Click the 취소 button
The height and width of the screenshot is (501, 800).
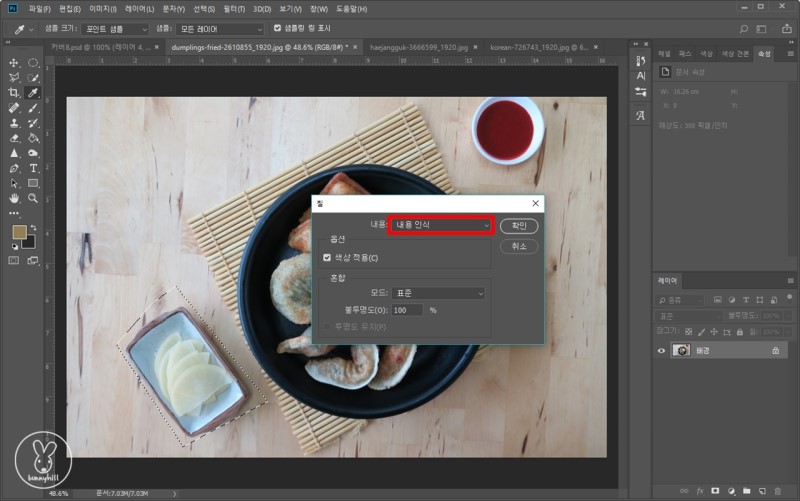(x=518, y=246)
